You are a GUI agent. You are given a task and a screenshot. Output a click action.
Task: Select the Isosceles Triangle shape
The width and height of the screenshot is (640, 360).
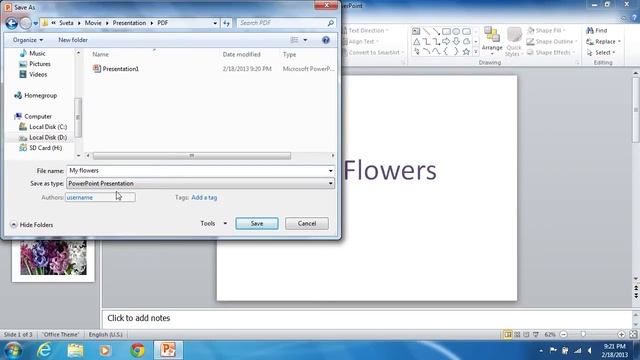coord(416,42)
